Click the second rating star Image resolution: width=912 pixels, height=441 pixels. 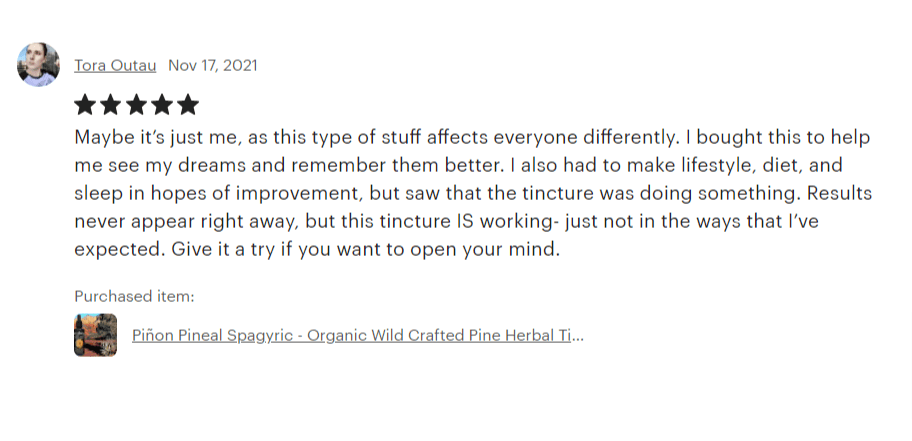[x=111, y=105]
